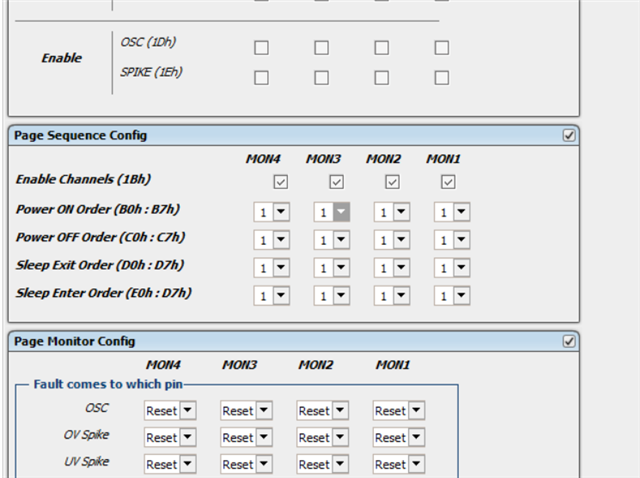Open Power ON Order dropdown for MON1

coord(452,212)
